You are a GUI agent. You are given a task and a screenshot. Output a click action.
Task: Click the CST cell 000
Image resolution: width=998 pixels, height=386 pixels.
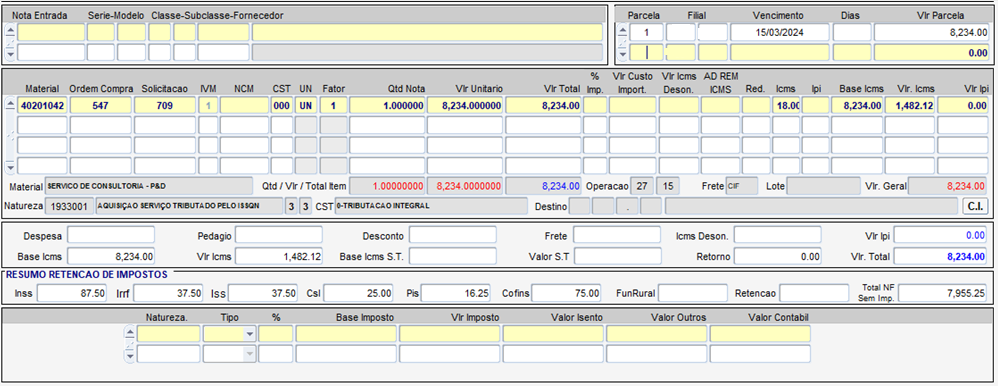point(281,106)
